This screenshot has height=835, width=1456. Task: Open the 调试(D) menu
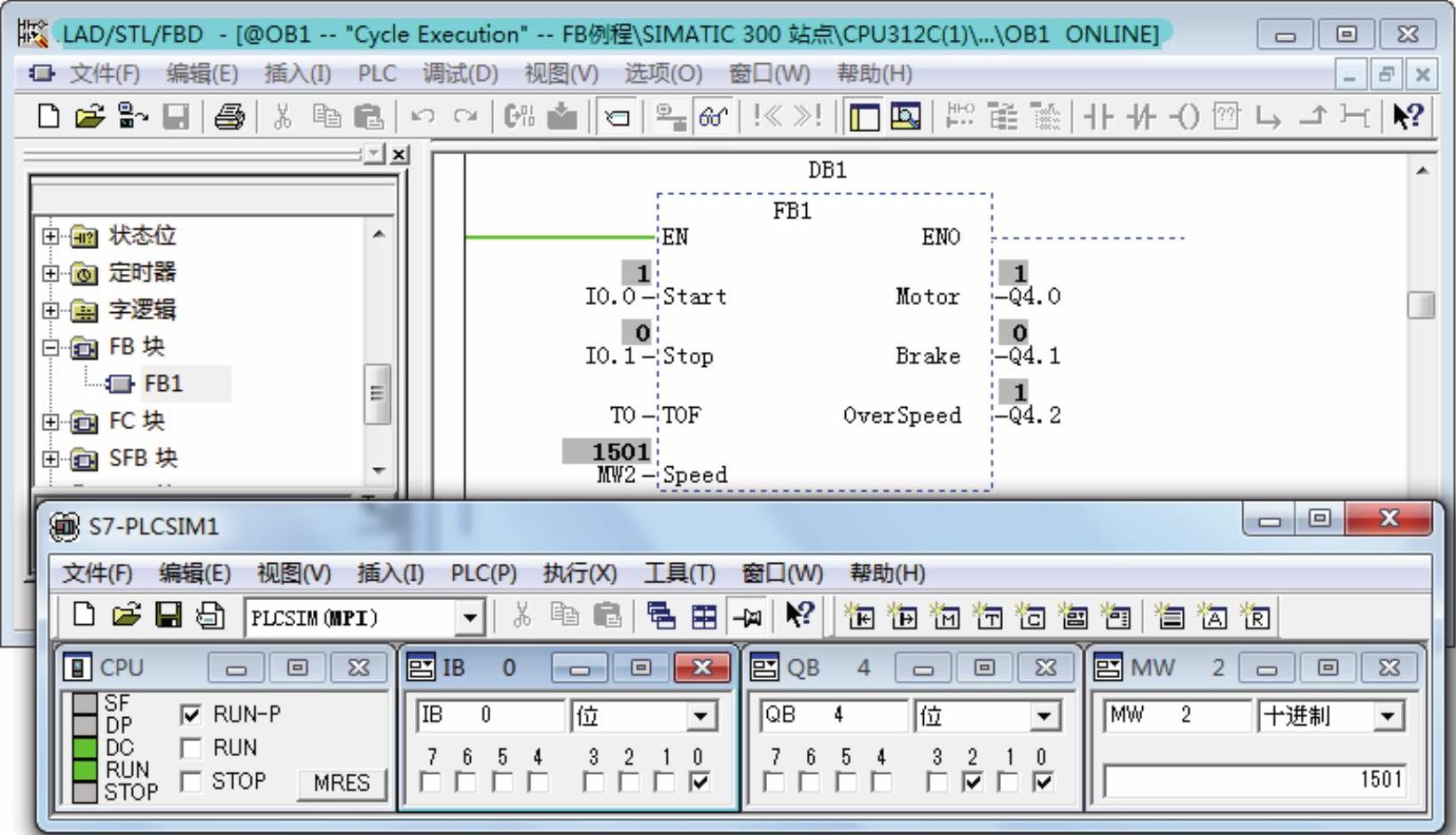coord(460,74)
